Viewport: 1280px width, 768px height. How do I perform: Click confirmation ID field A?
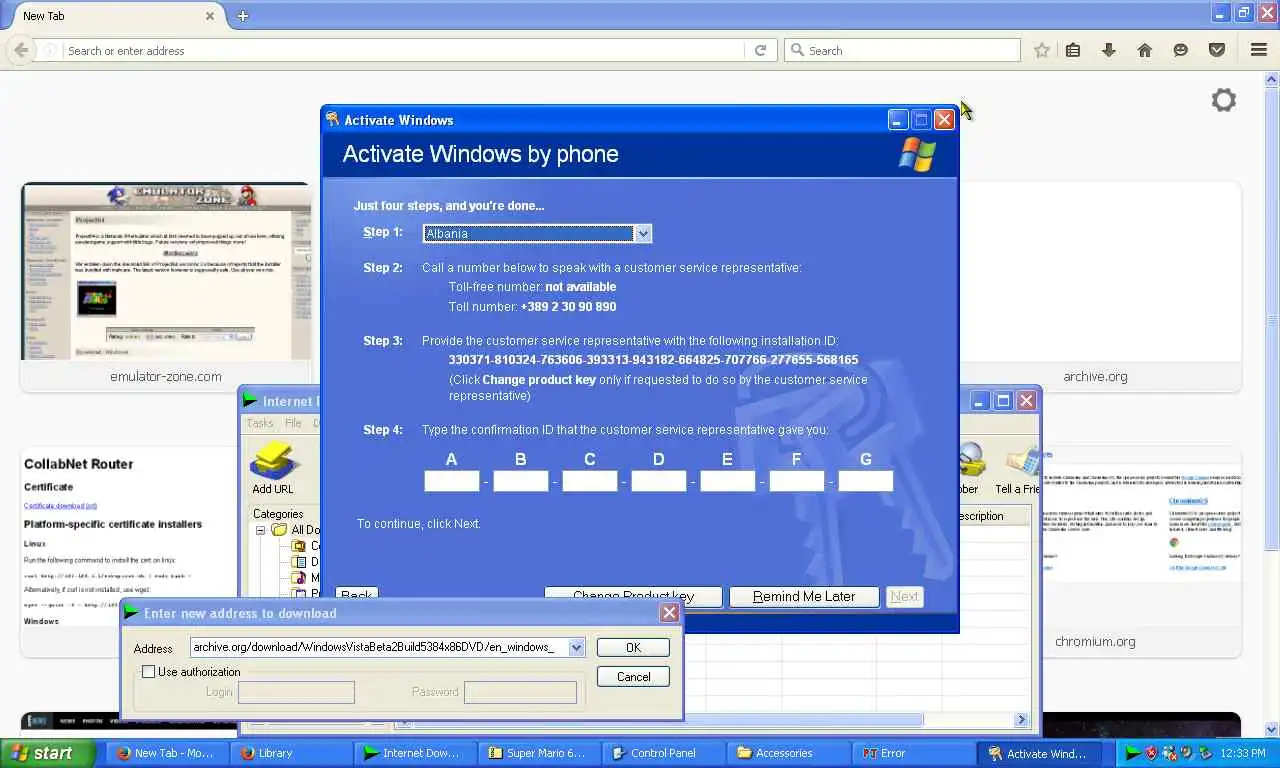click(452, 481)
